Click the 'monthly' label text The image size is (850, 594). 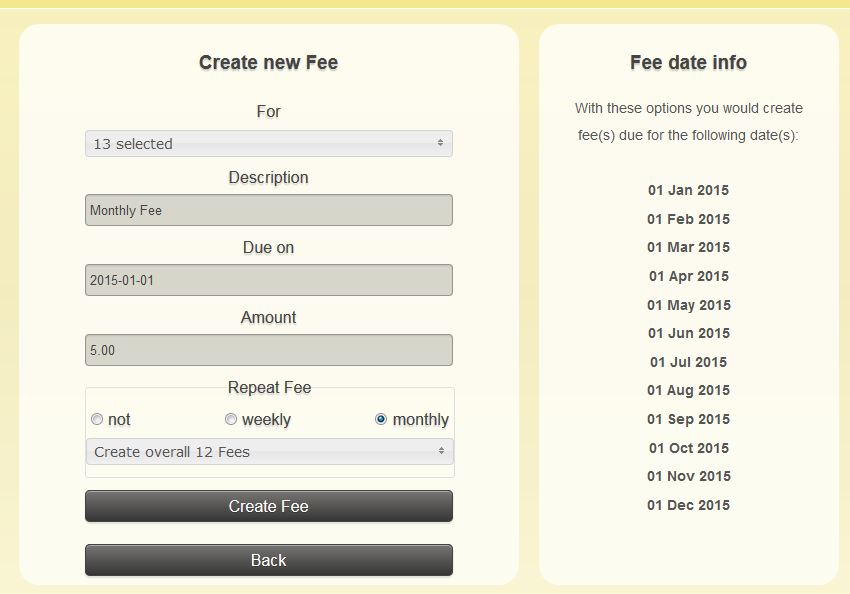420,420
